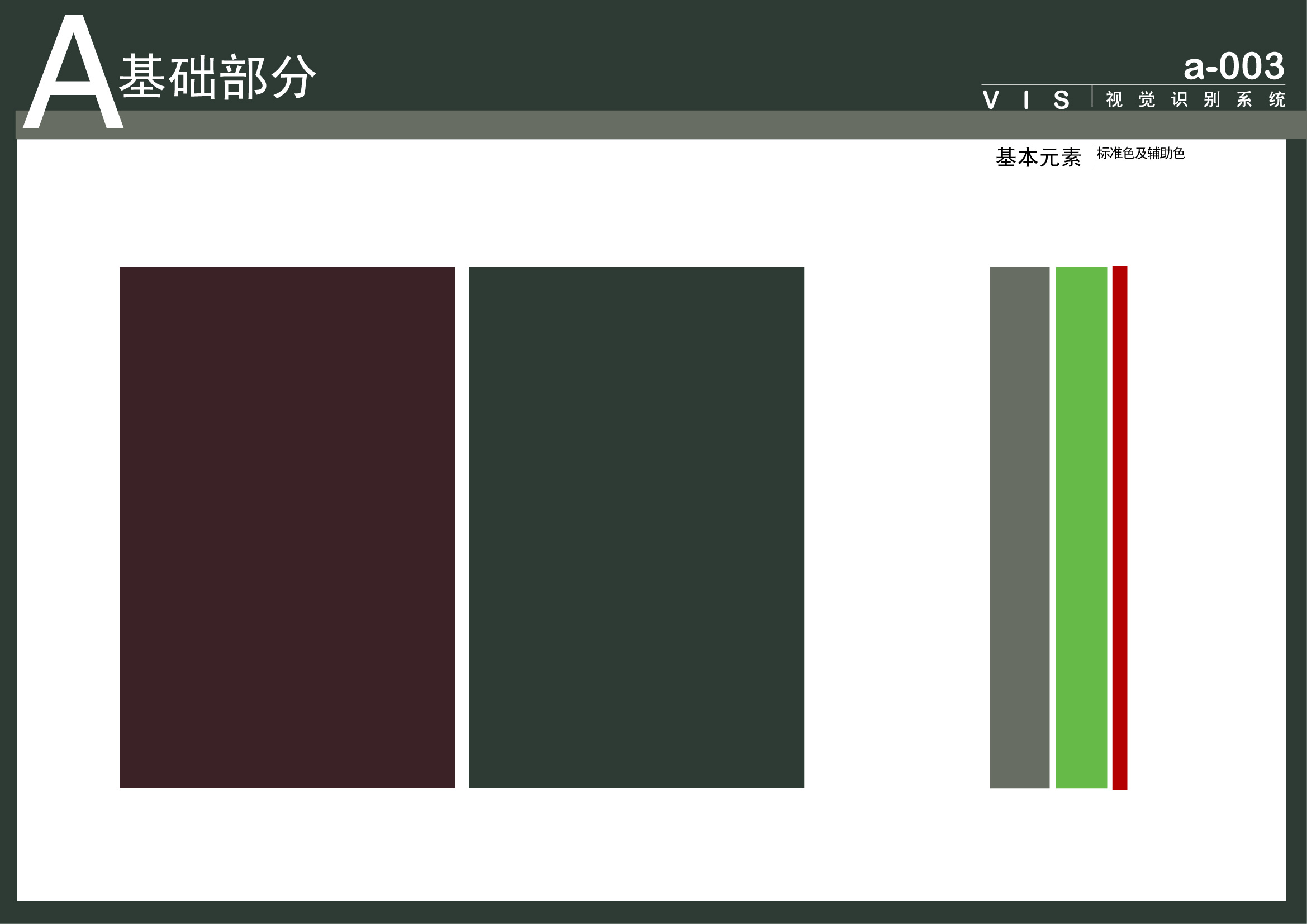Click the 系 character in header
This screenshot has width=1307, height=924.
point(1244,99)
